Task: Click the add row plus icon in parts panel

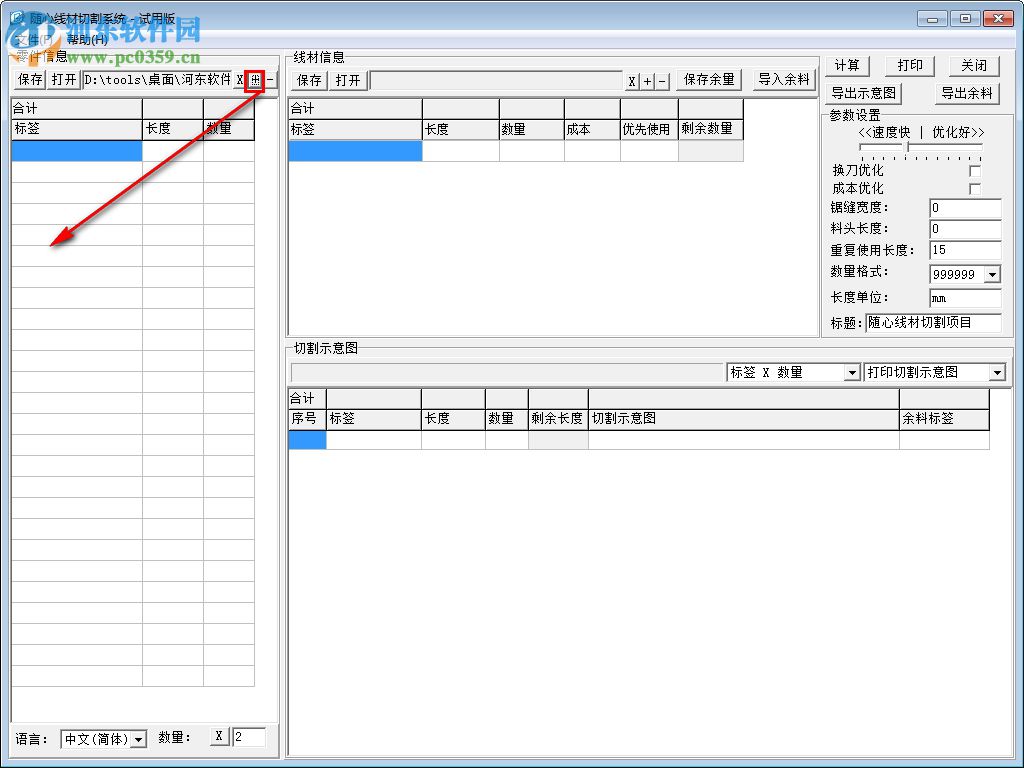Action: (x=255, y=80)
